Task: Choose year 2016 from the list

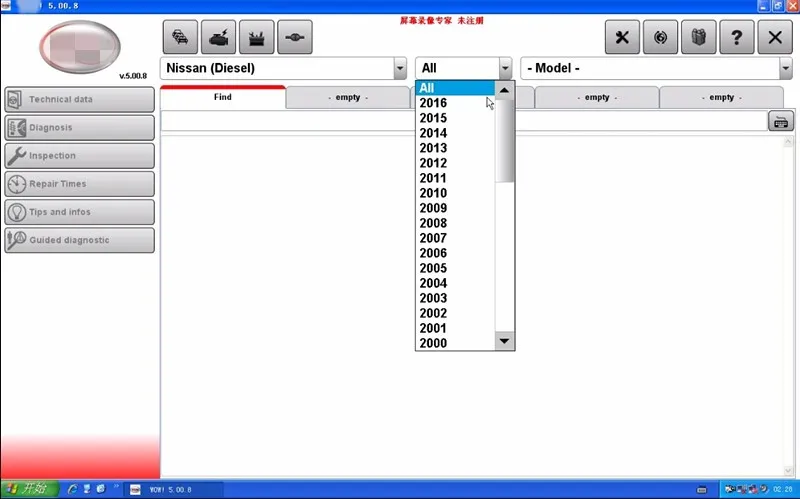Action: pos(455,103)
